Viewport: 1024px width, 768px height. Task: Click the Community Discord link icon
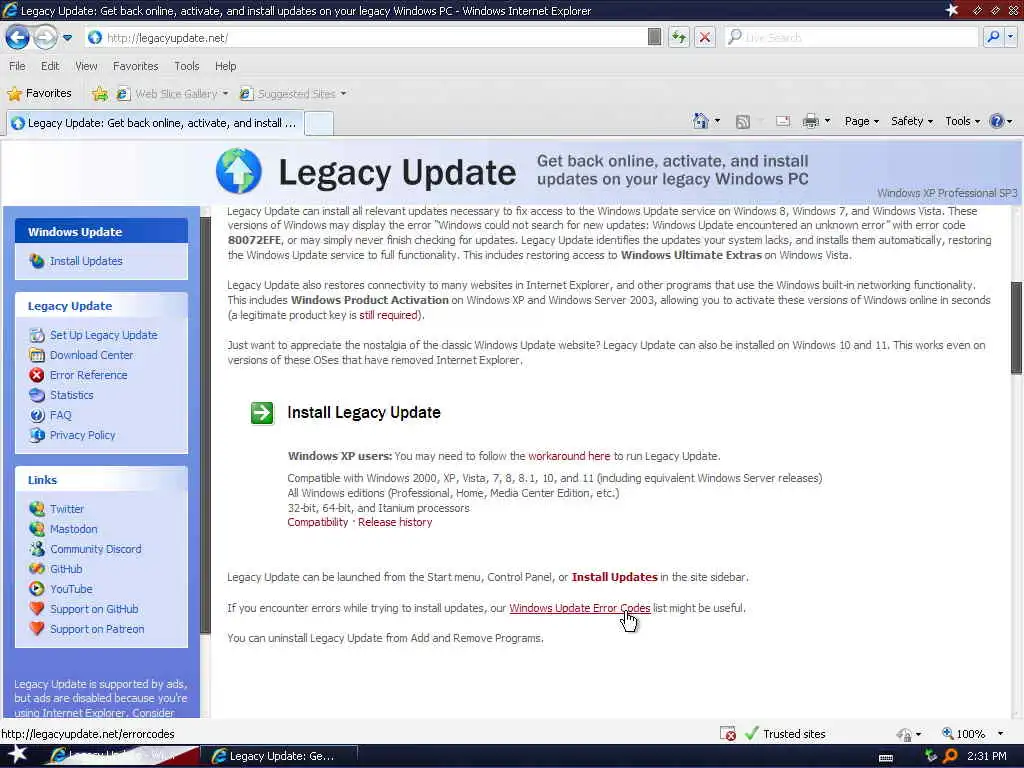click(37, 549)
